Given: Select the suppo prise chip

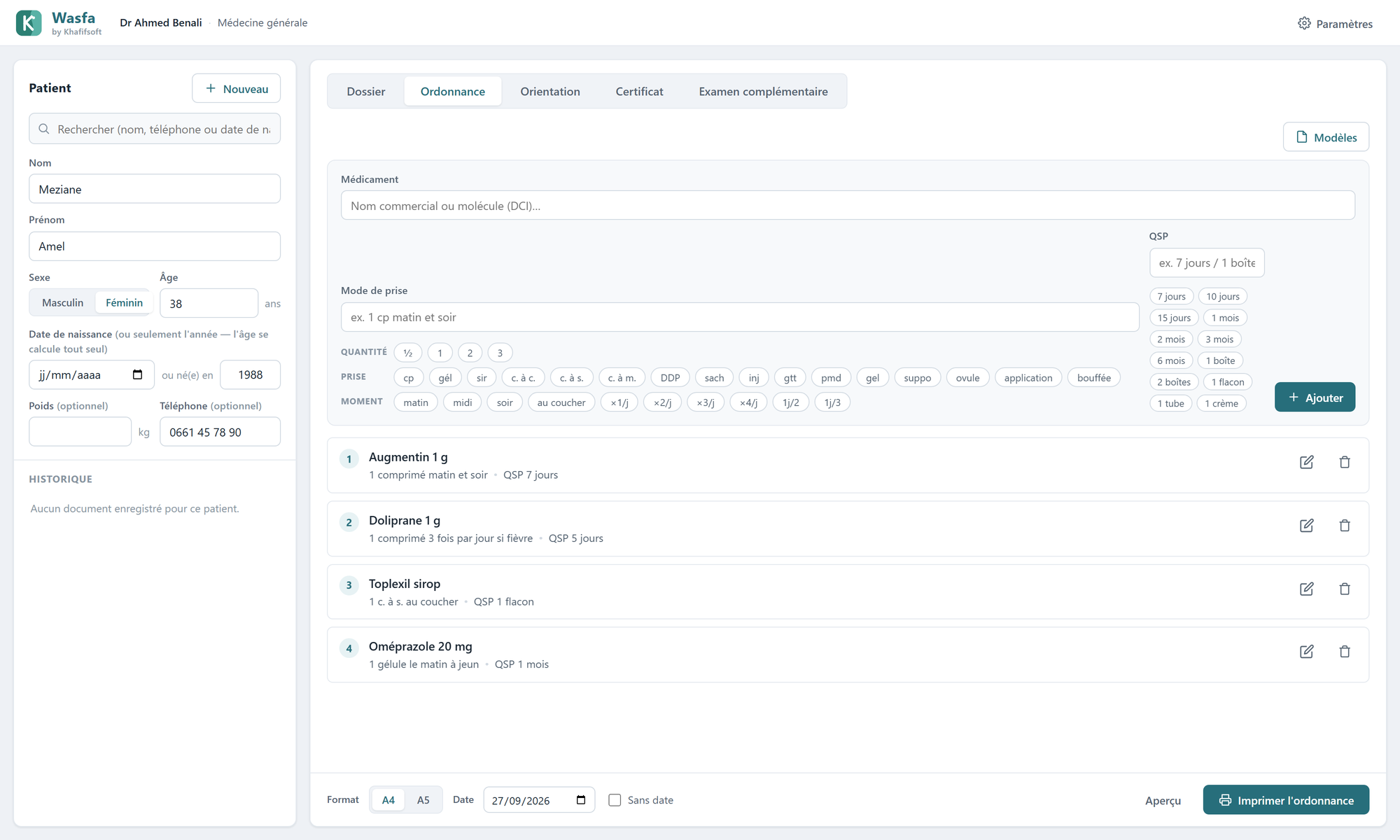Looking at the screenshot, I should (917, 378).
